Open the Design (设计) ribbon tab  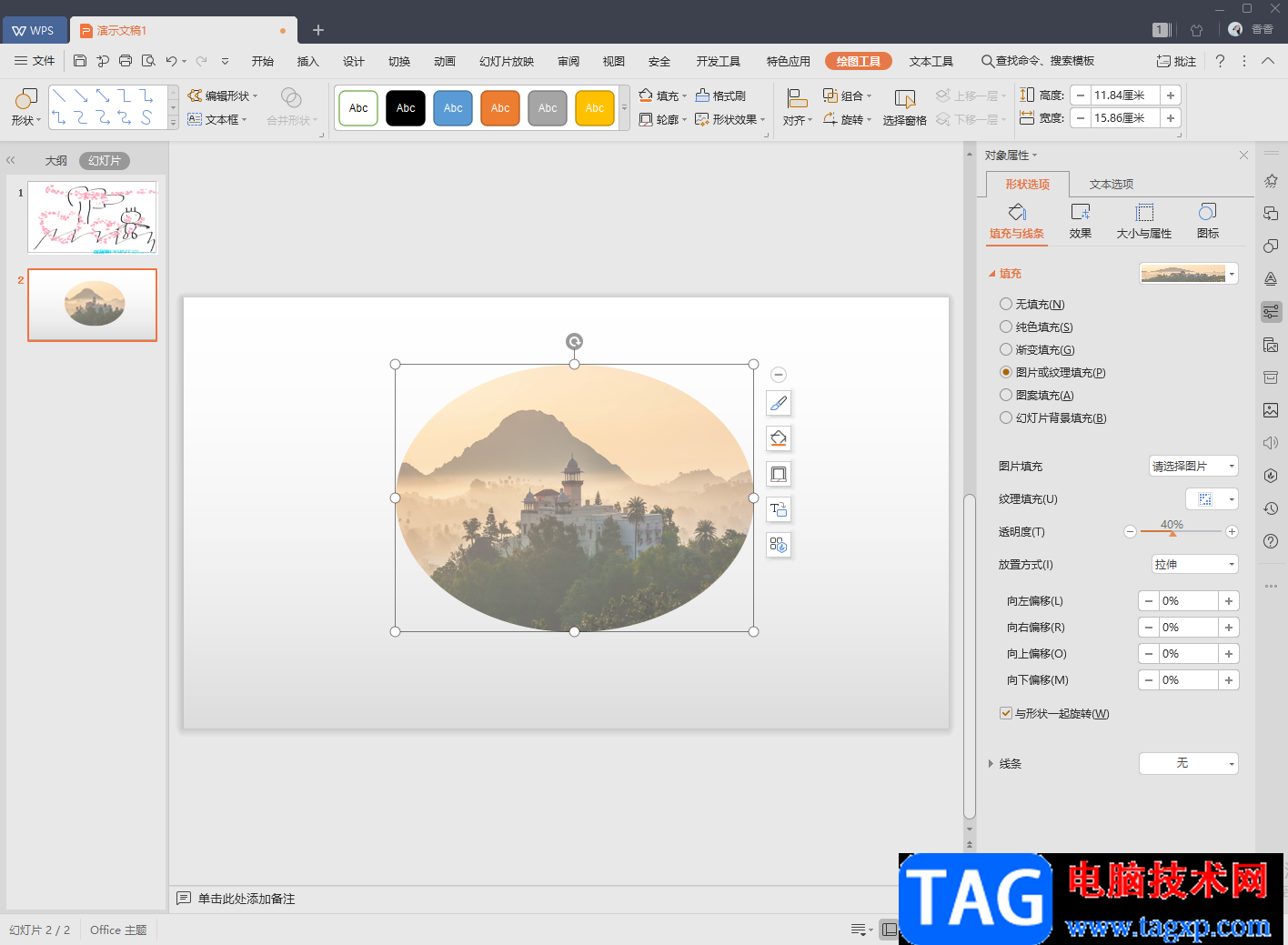pyautogui.click(x=354, y=61)
